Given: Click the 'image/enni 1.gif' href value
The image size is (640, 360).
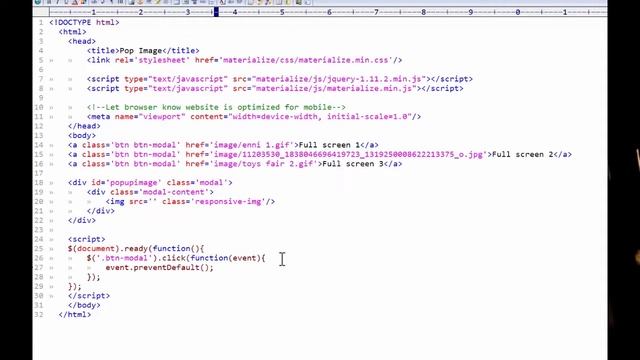Looking at the screenshot, I should (251, 145).
